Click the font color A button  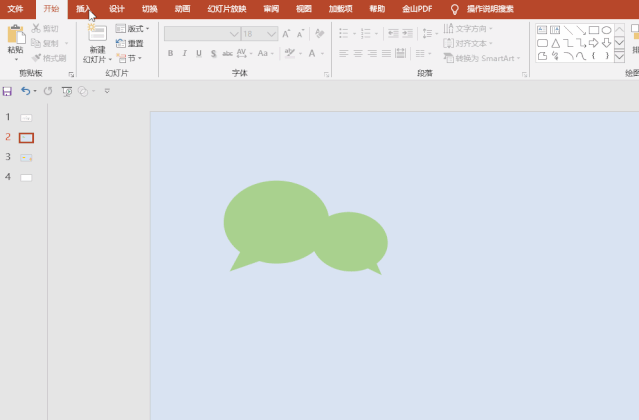click(x=312, y=53)
